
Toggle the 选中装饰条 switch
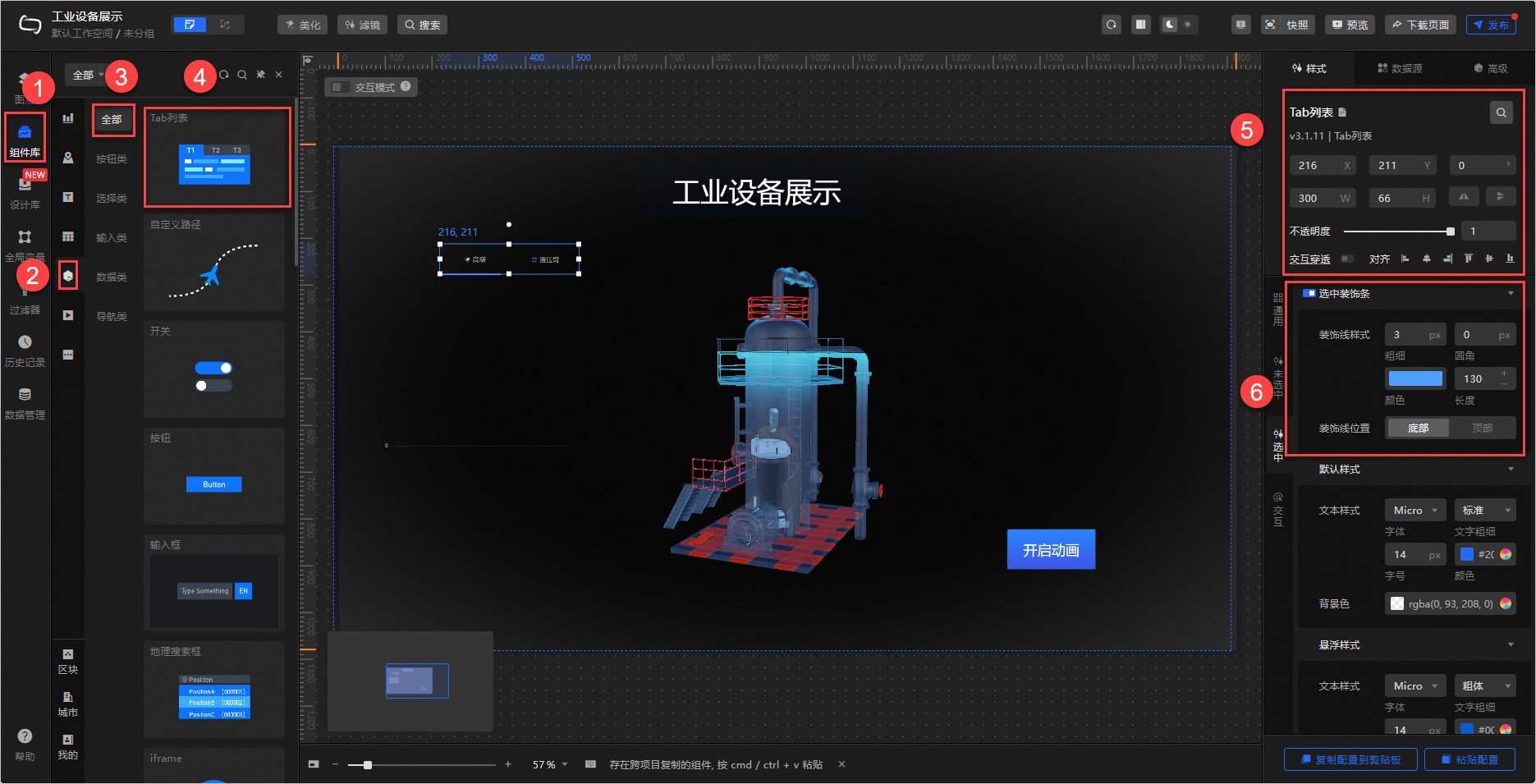1309,293
